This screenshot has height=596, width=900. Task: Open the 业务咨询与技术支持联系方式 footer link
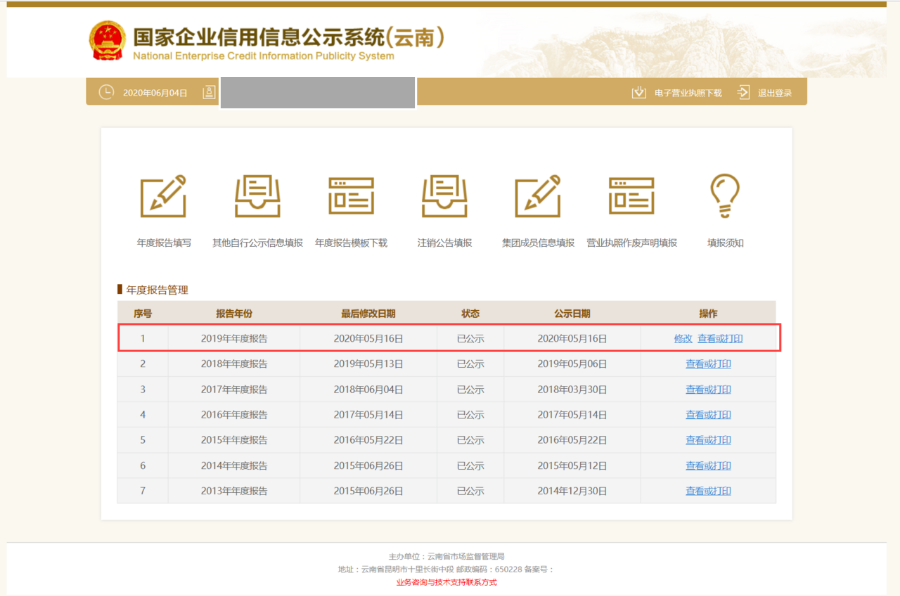[446, 582]
